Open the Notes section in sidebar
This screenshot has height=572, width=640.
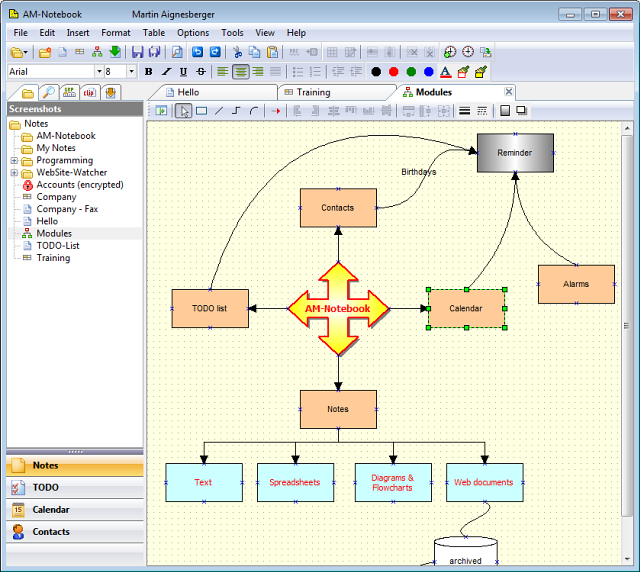coord(75,465)
